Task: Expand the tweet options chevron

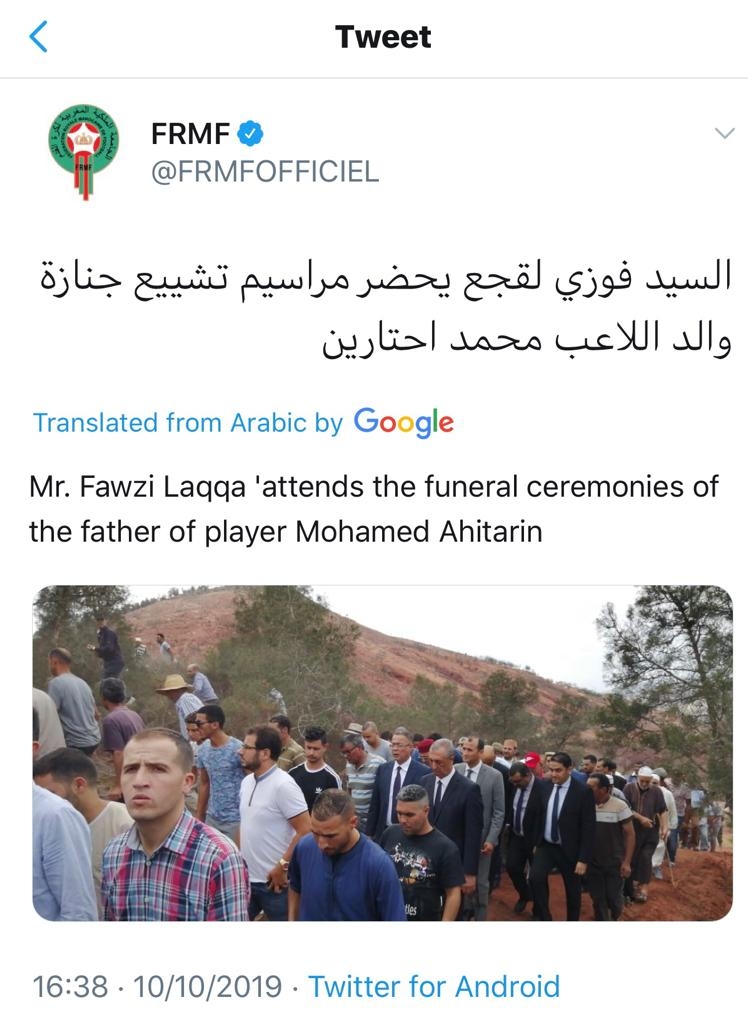Action: pos(724,134)
